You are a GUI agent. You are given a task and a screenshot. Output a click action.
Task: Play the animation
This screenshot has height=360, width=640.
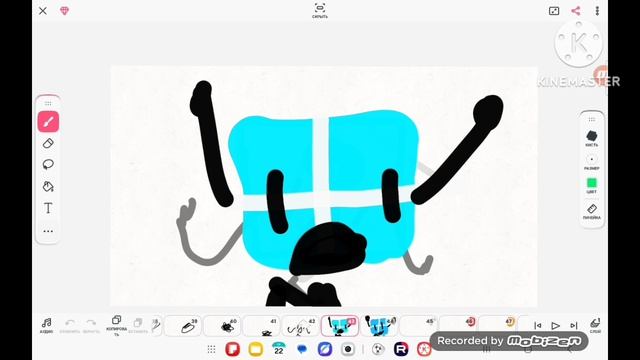[x=556, y=325]
